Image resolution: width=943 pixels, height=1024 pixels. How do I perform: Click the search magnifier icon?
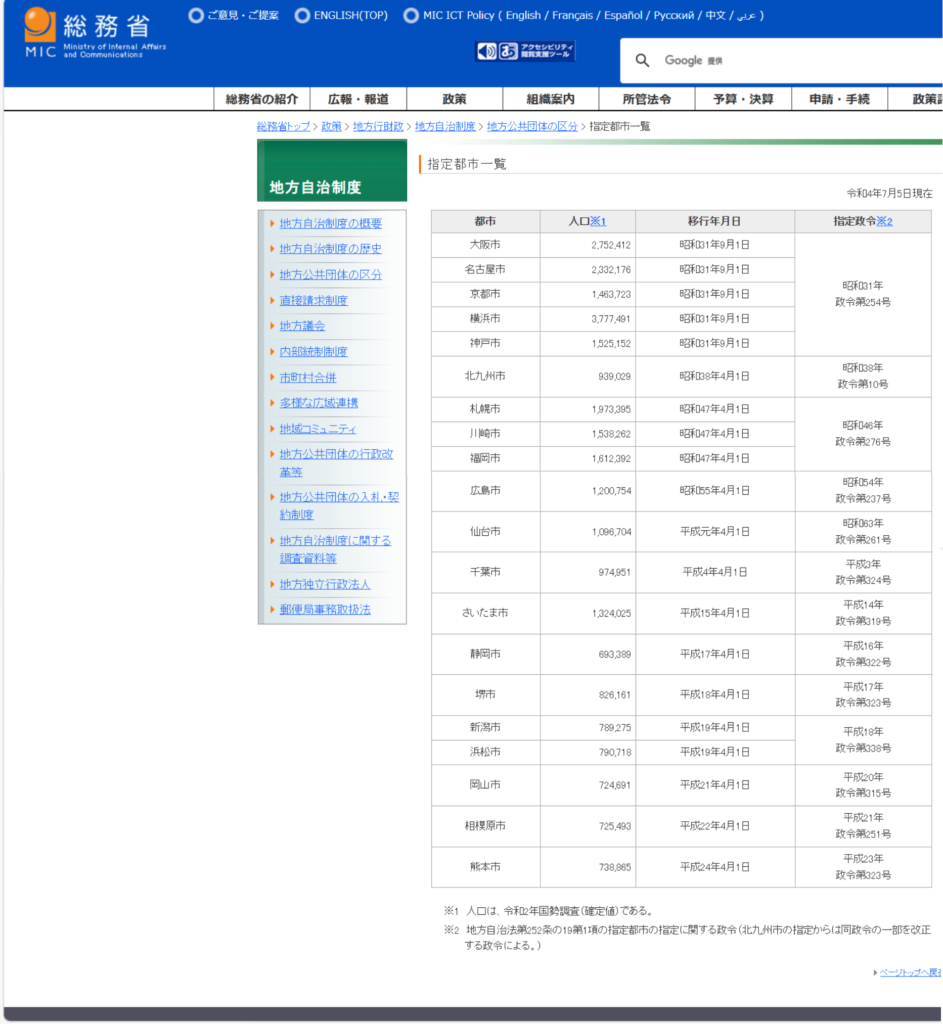642,61
